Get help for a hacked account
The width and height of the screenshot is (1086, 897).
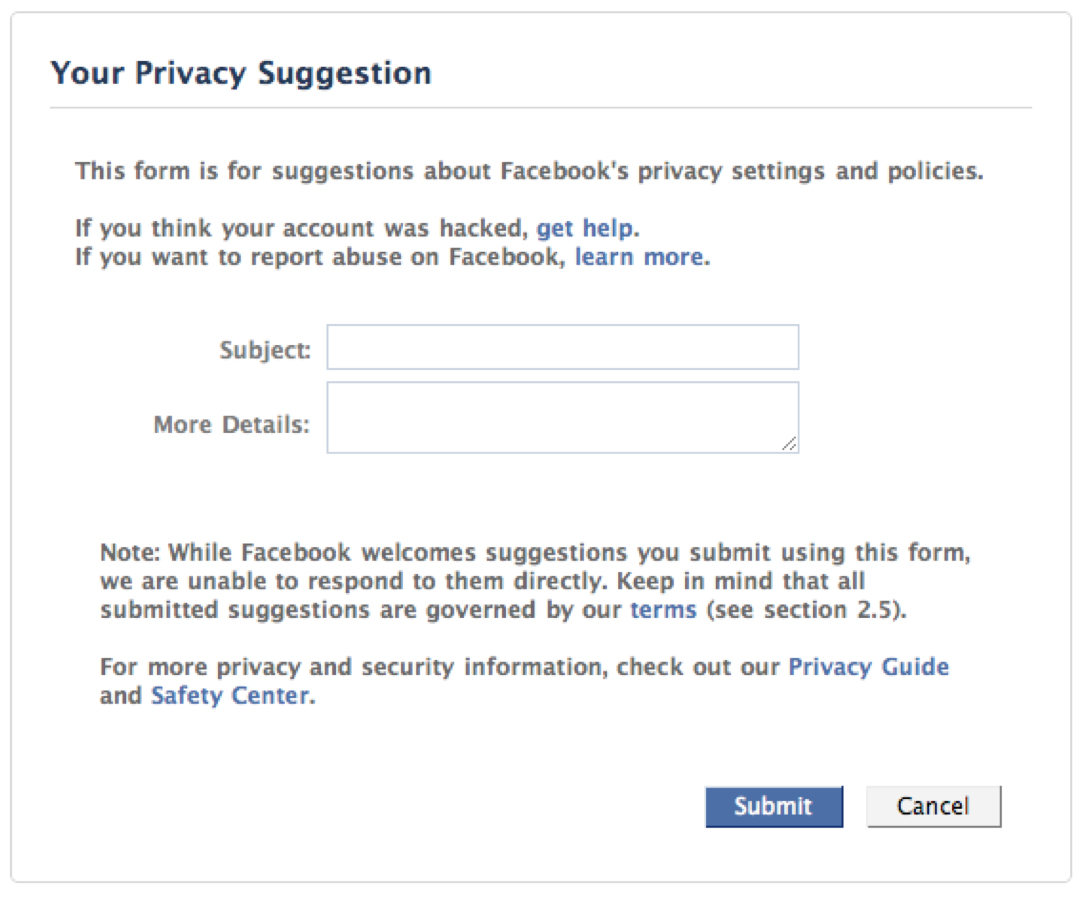[x=584, y=229]
